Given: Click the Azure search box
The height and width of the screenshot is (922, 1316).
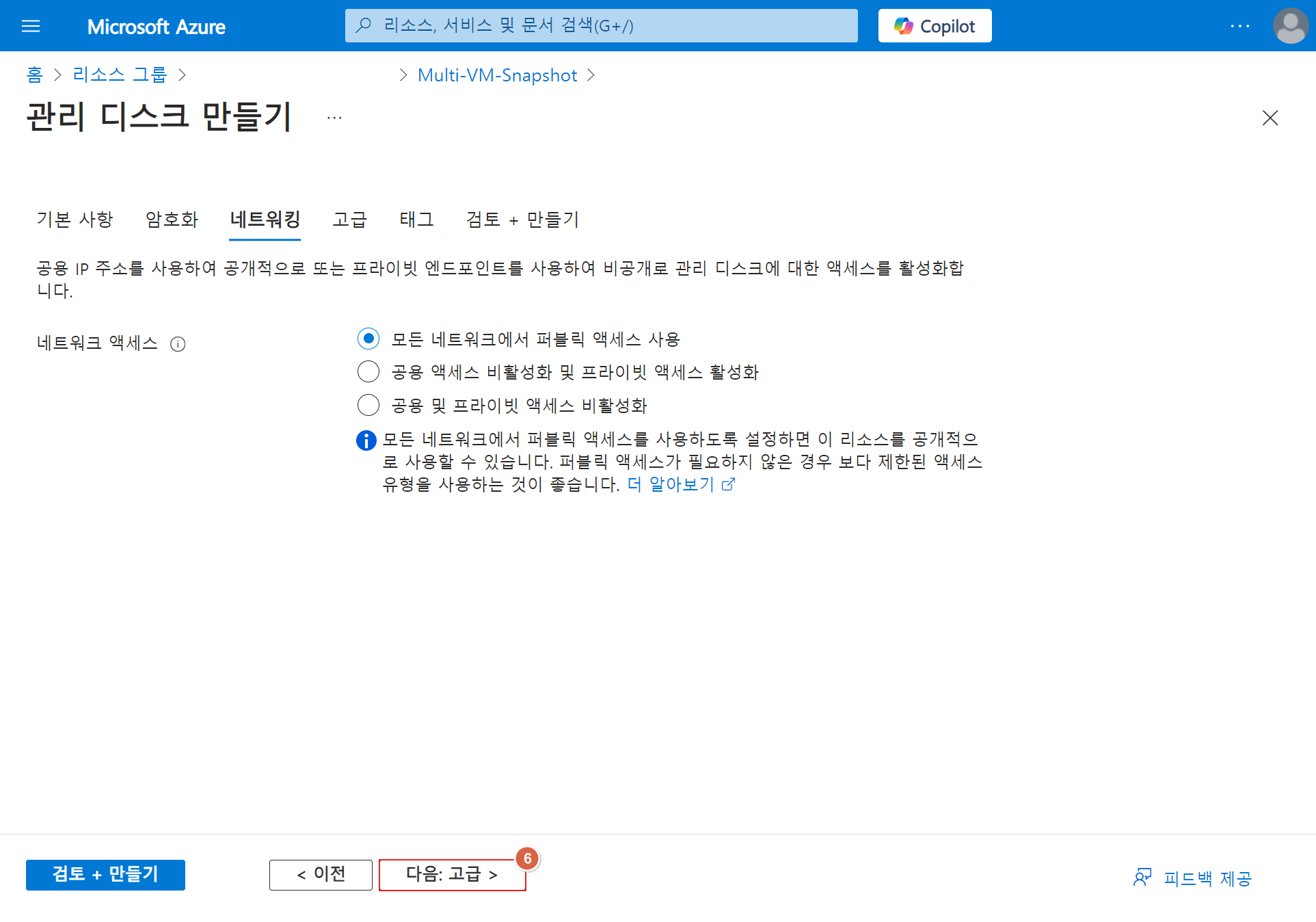Looking at the screenshot, I should point(601,26).
